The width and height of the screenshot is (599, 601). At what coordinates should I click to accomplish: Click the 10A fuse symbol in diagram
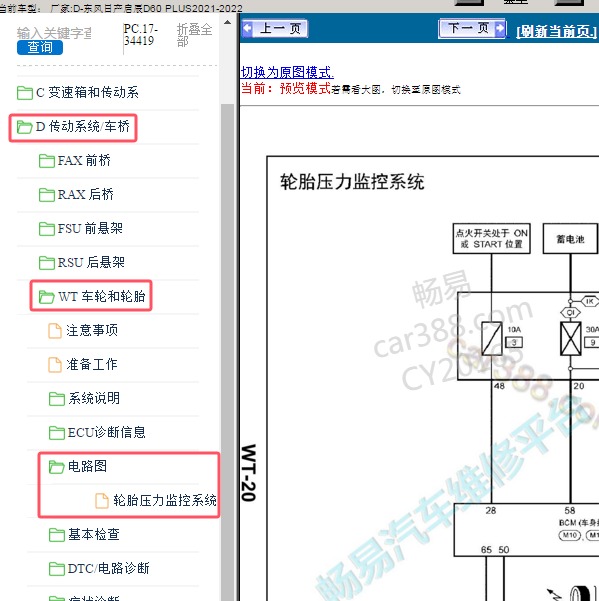coord(492,338)
